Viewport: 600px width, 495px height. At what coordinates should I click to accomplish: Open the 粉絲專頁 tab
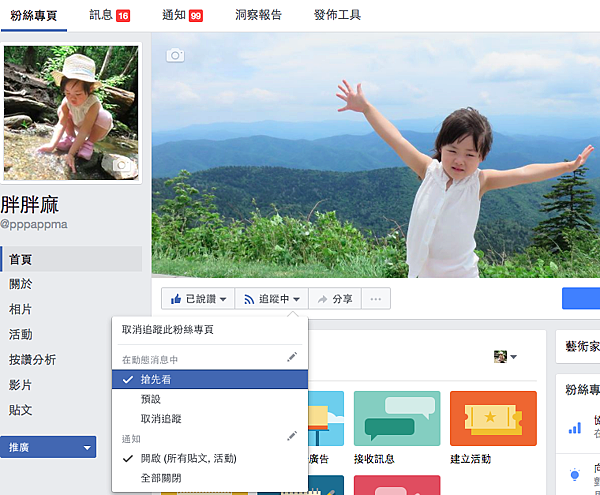click(34, 16)
